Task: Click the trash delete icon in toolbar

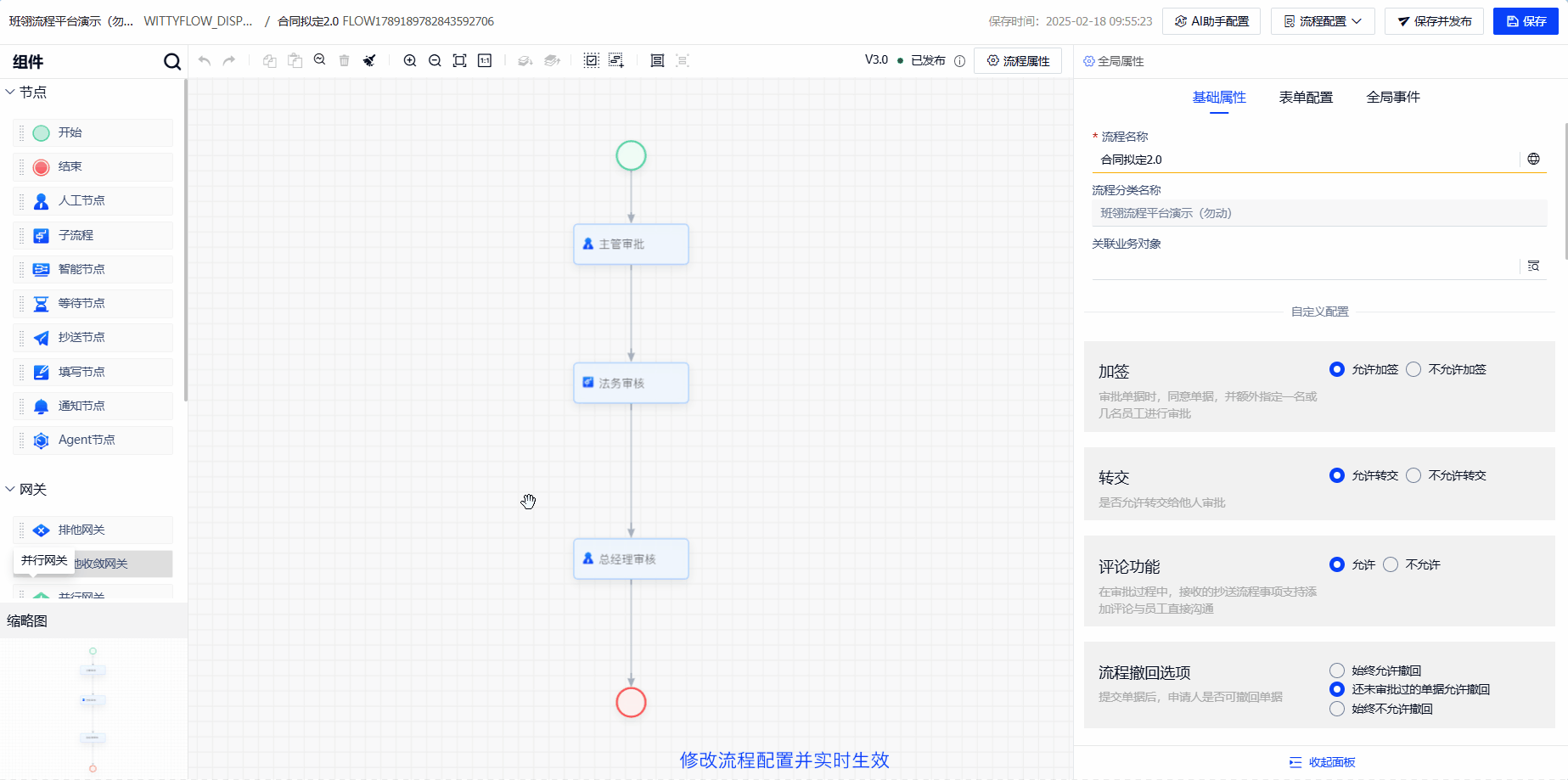Action: pyautogui.click(x=344, y=60)
